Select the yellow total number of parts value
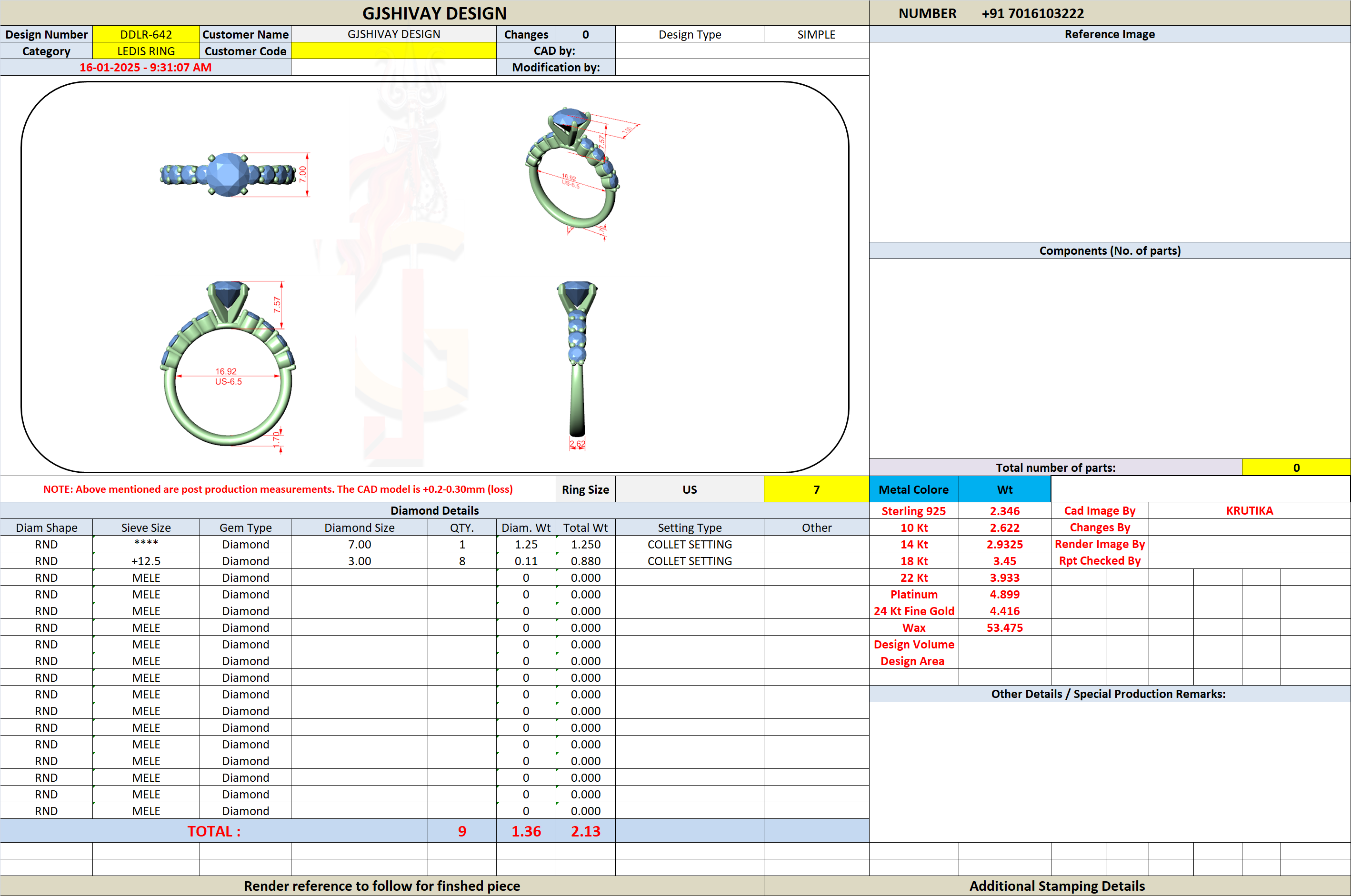Screen dimensions: 1351x896 1296,468
